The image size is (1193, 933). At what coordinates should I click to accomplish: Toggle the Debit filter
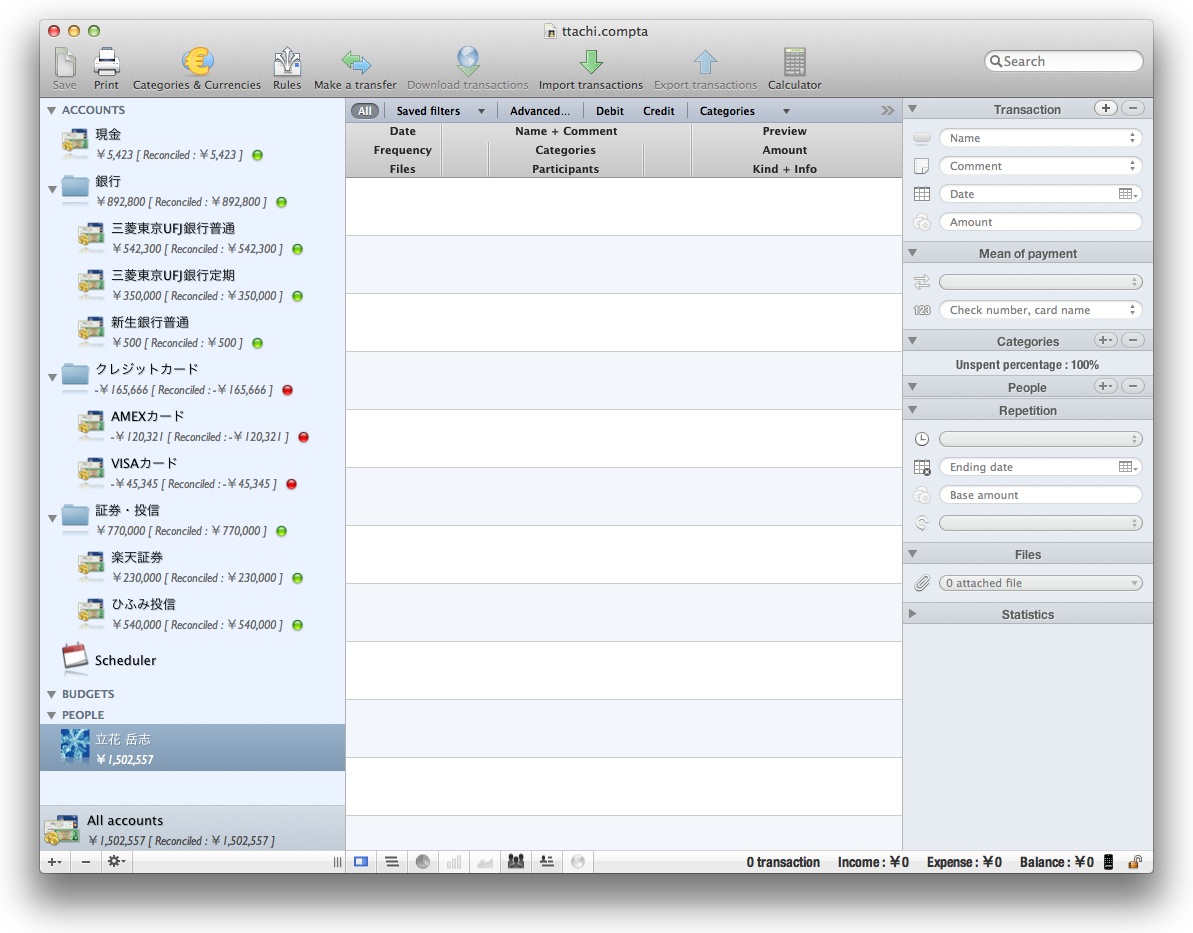(609, 111)
